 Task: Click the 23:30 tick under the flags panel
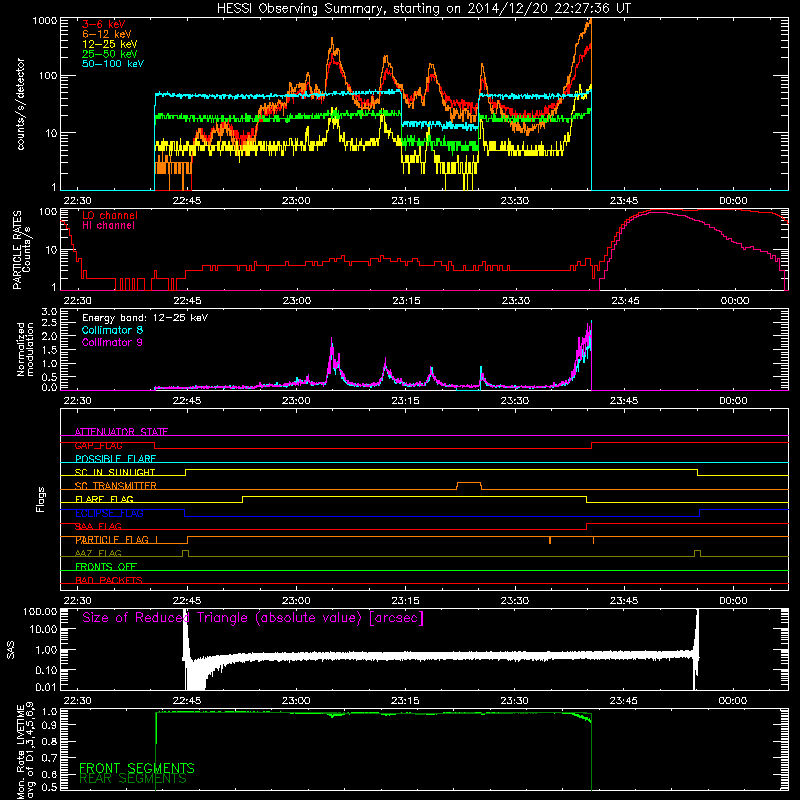[x=515, y=601]
